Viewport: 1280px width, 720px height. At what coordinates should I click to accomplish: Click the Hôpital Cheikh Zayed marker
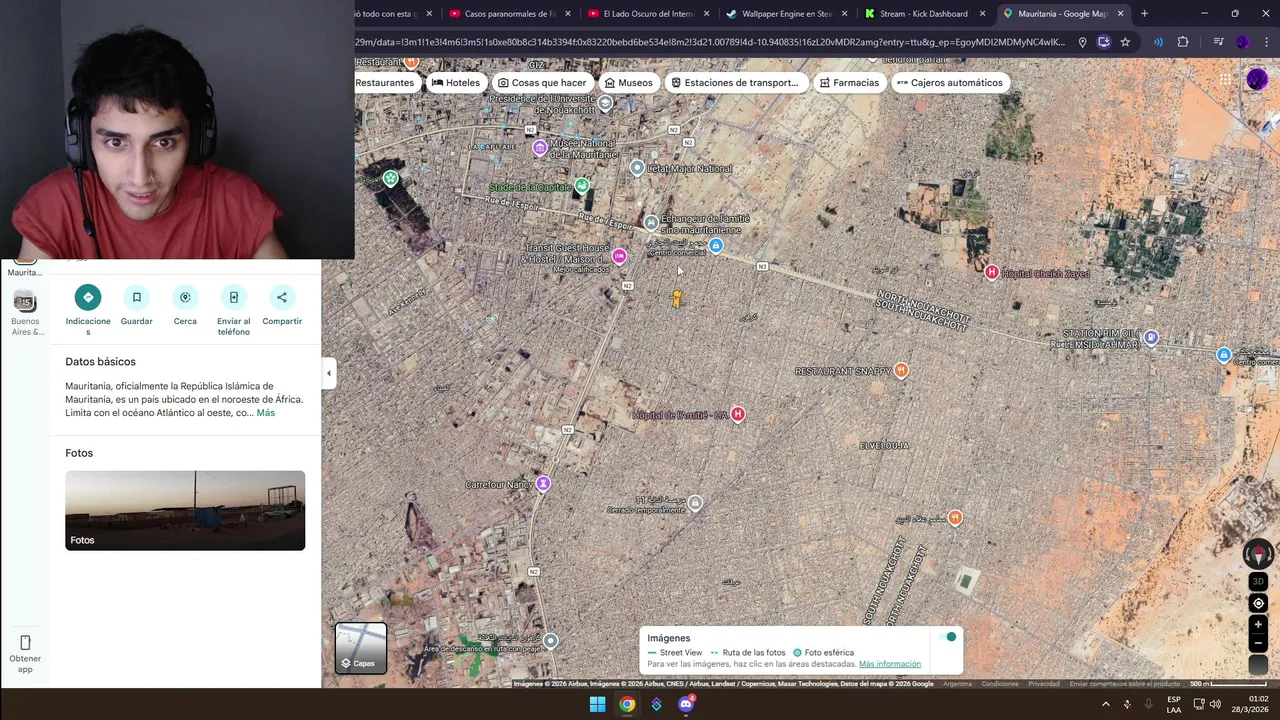click(x=992, y=273)
